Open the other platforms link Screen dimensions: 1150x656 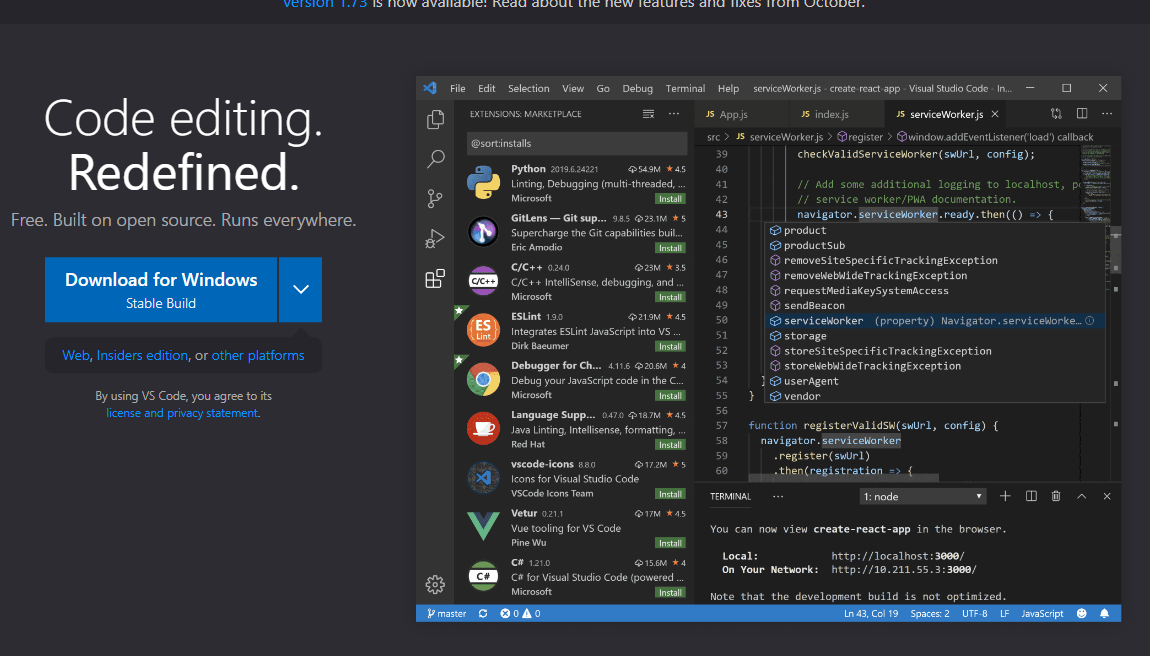tap(257, 355)
